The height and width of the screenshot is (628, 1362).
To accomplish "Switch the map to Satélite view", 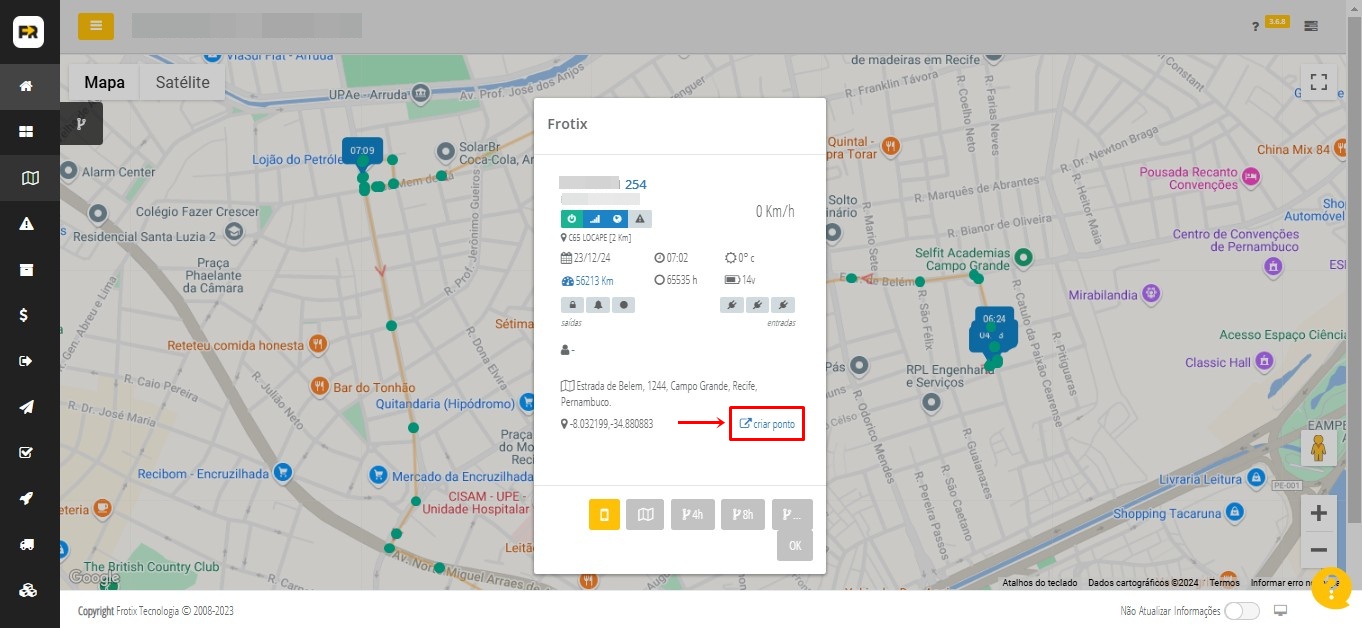I will (182, 83).
